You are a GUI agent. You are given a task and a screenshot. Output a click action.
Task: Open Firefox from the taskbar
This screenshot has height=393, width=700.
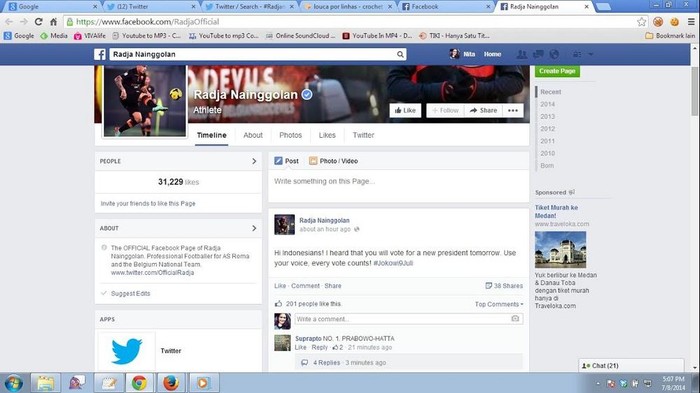[x=171, y=383]
